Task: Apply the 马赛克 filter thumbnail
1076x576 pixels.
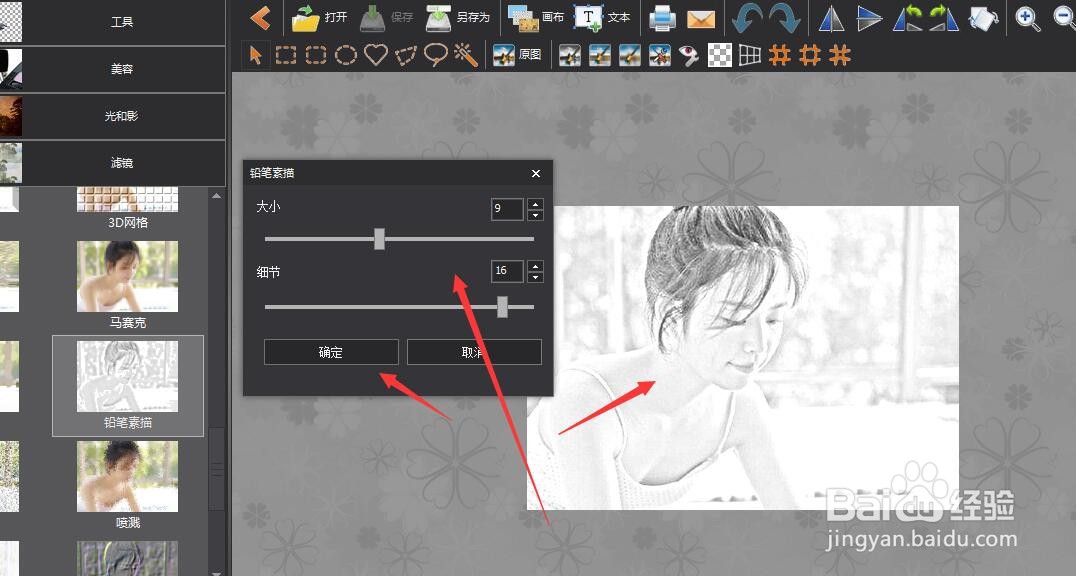Action: (x=128, y=276)
